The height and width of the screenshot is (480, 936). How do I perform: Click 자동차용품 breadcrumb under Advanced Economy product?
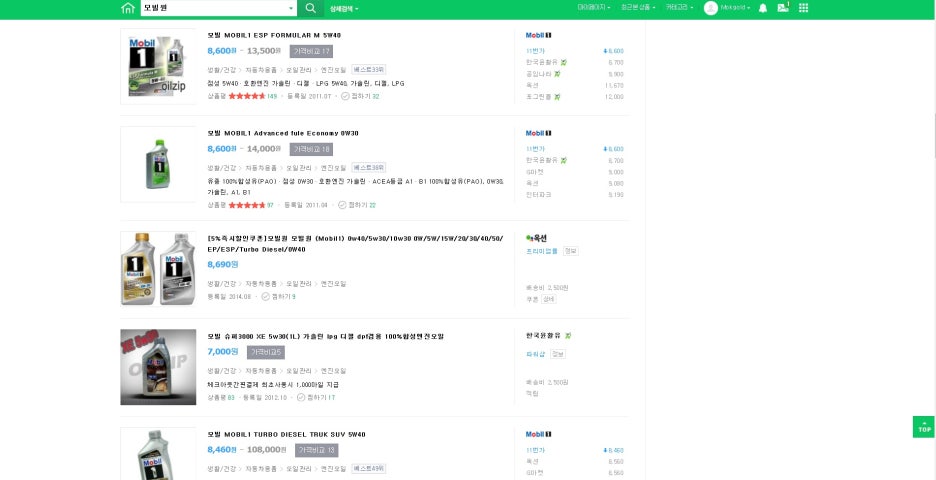pos(261,168)
